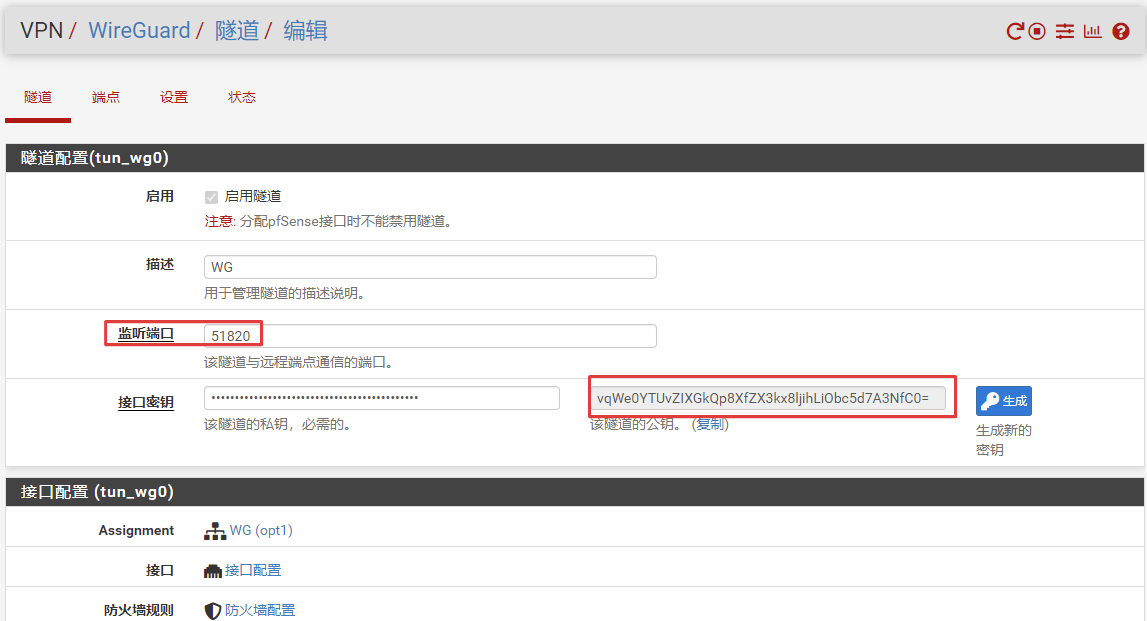Open the 接口配置 link
1147x621 pixels.
(253, 571)
